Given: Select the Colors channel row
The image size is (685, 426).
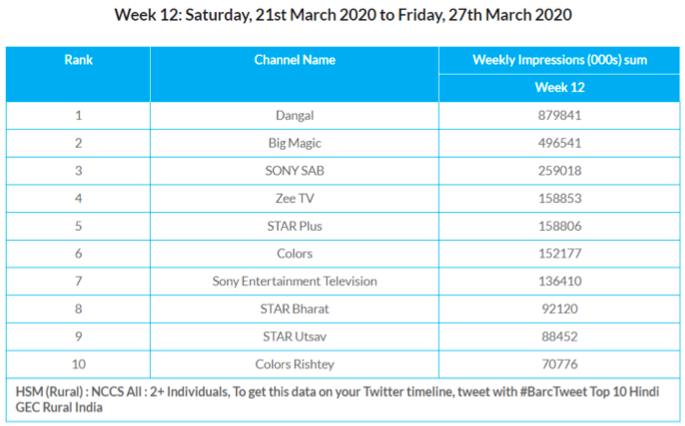Looking at the screenshot, I should (x=294, y=254).
